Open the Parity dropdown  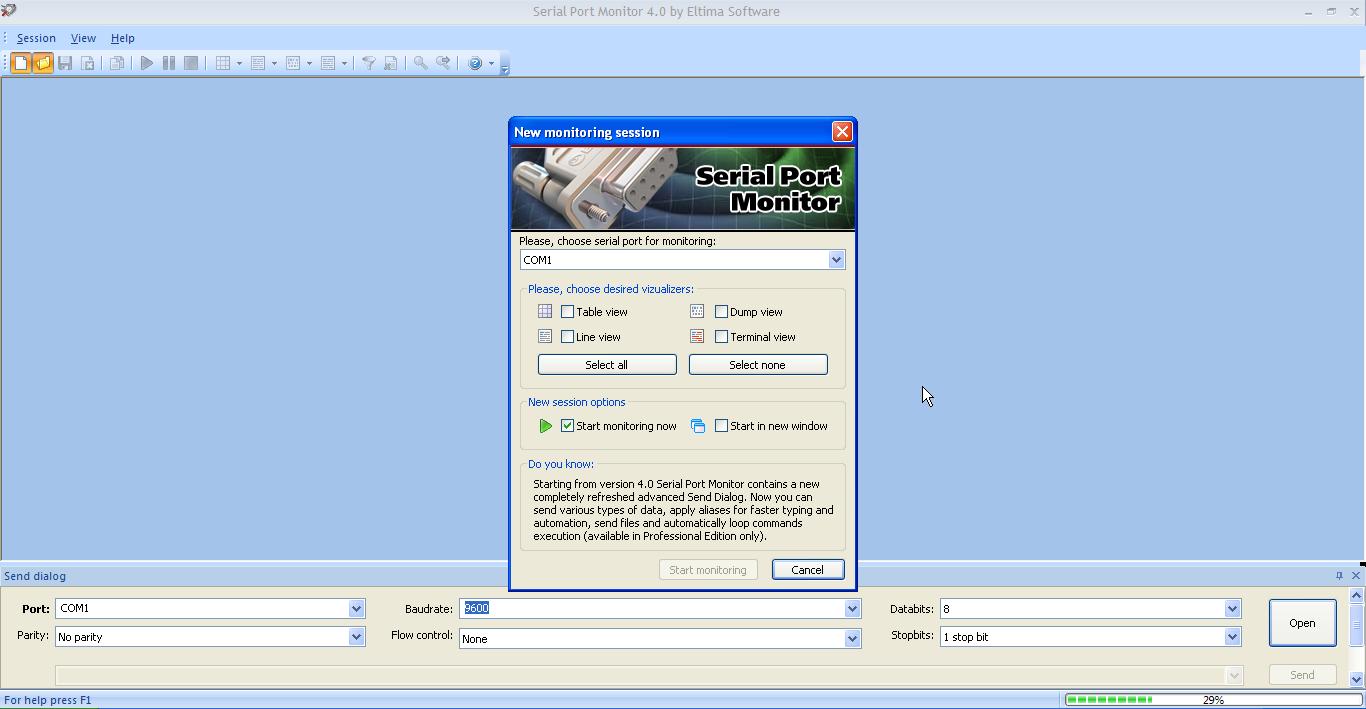point(356,637)
